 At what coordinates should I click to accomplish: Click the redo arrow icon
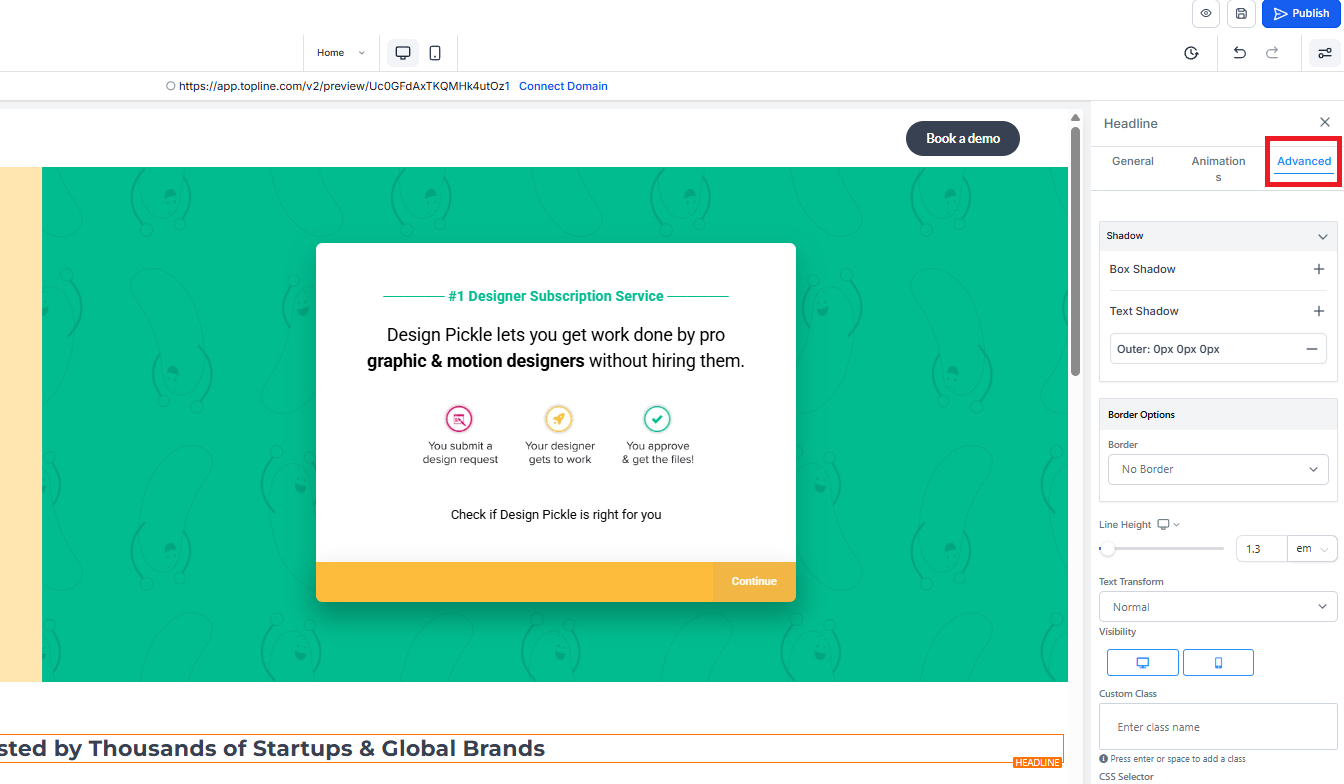(1272, 53)
